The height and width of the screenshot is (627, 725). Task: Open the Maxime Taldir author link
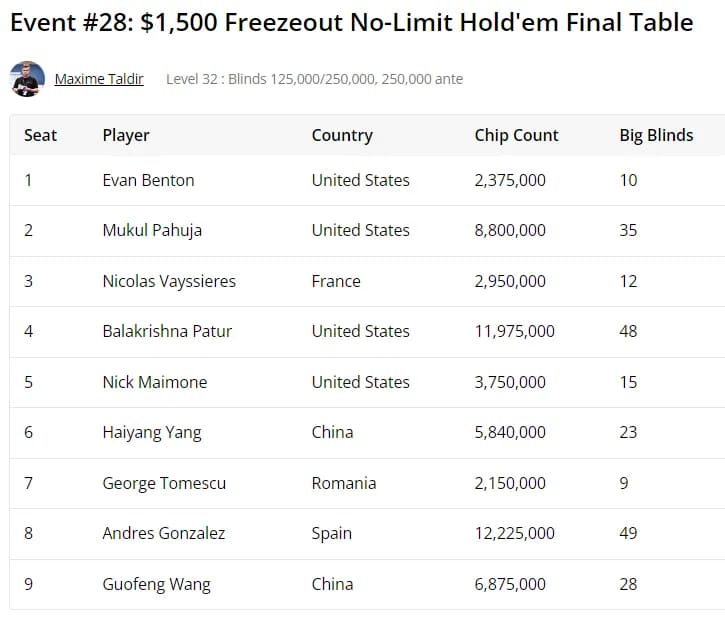click(99, 79)
